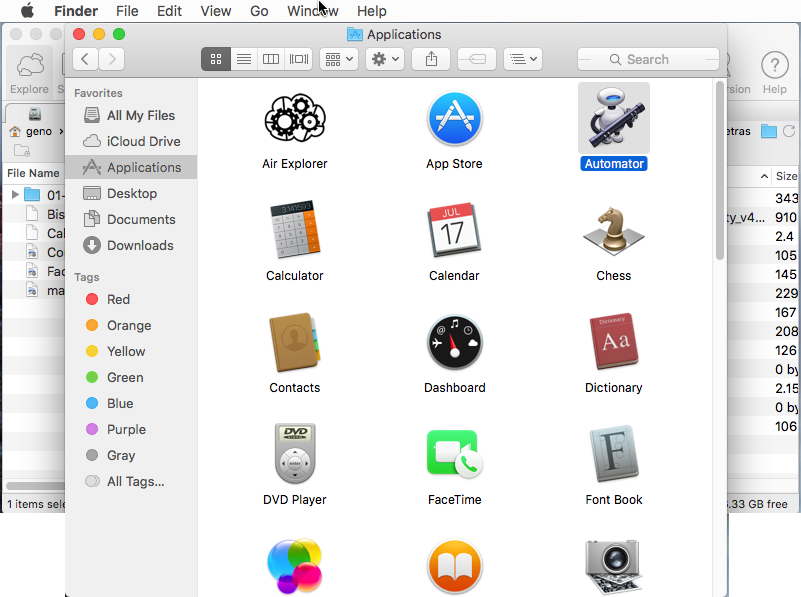Open the Action gear dropdown
Image resolution: width=801 pixels, height=597 pixels.
coord(385,59)
